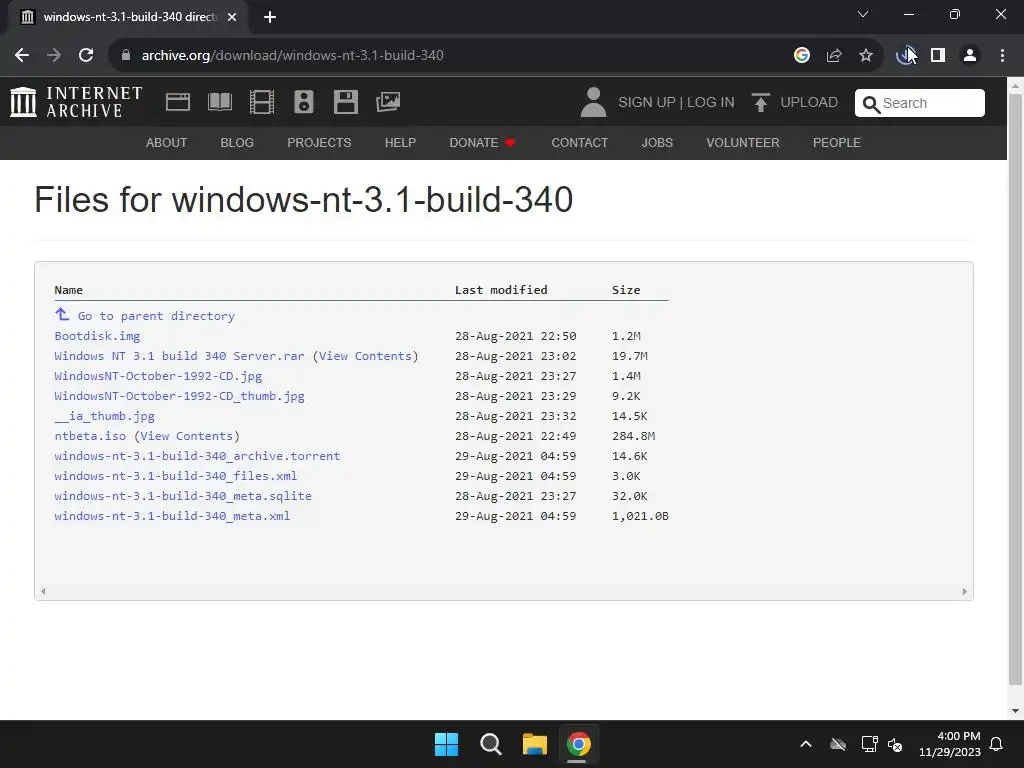Reload the page
The height and width of the screenshot is (768, 1024).
86,56
